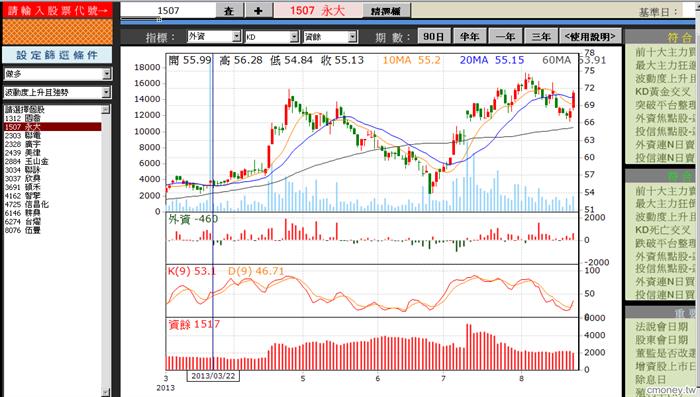This screenshot has height=397, width=700.
Task: Click the 2013/03/22 date marker on the chart axis
Action: click(213, 376)
